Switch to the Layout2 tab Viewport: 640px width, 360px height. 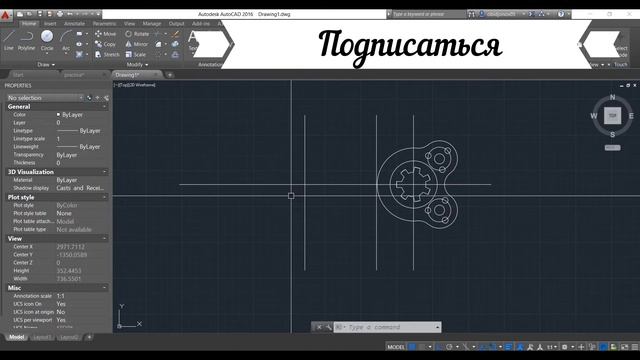69,337
